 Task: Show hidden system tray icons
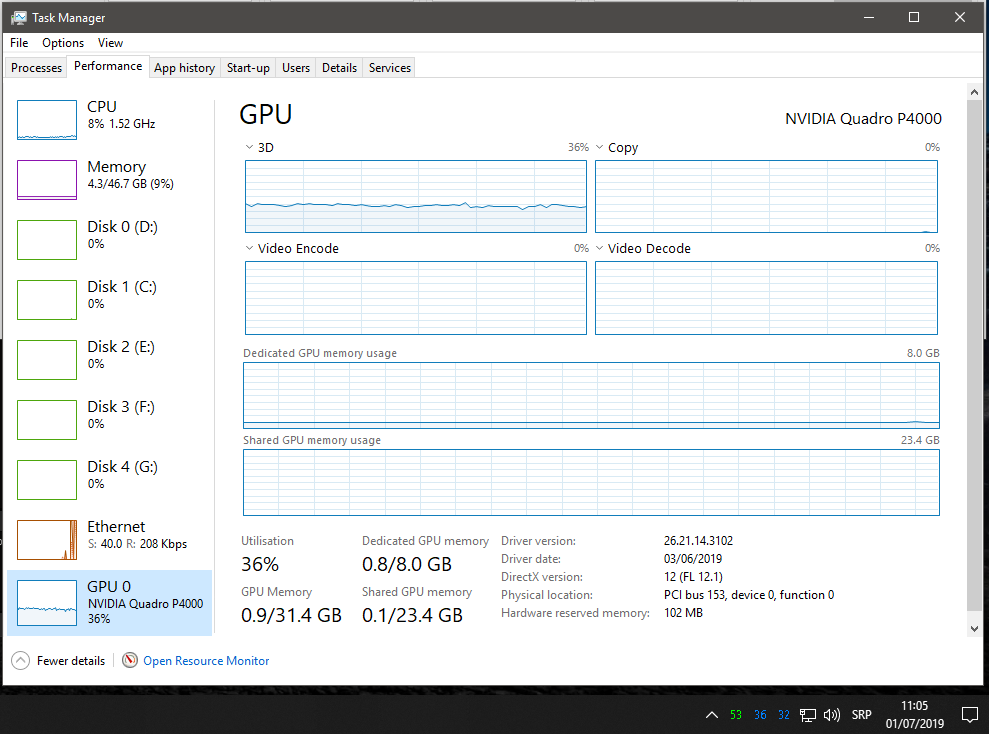(711, 715)
